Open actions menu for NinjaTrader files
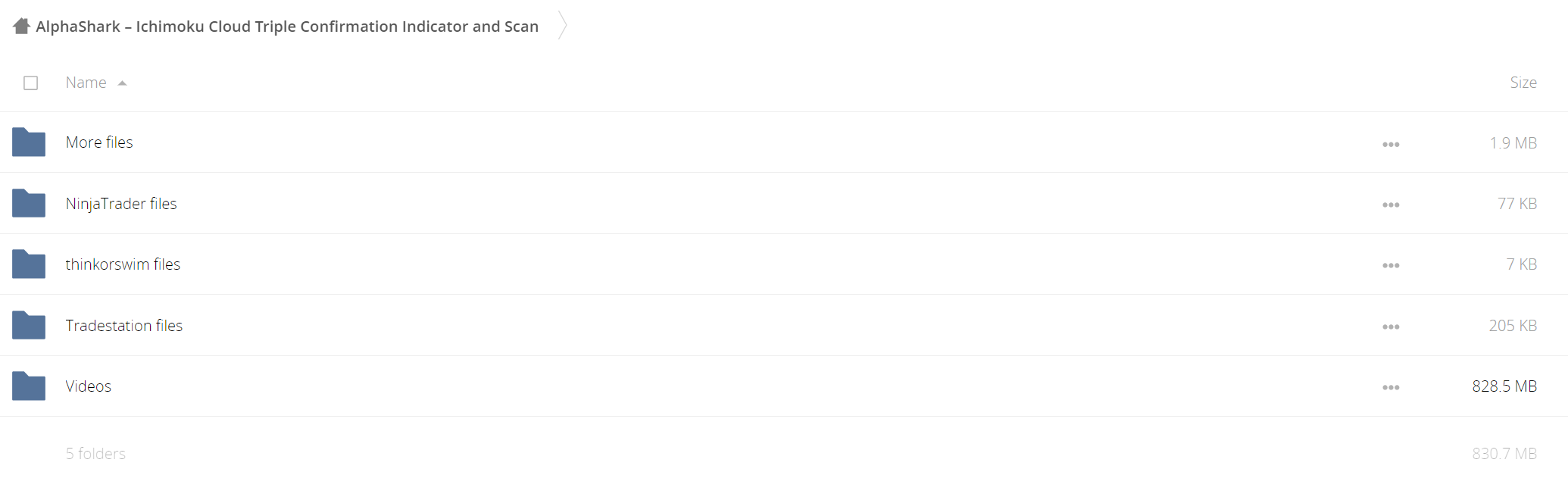Viewport: 1568px width, 497px height. click(x=1391, y=205)
